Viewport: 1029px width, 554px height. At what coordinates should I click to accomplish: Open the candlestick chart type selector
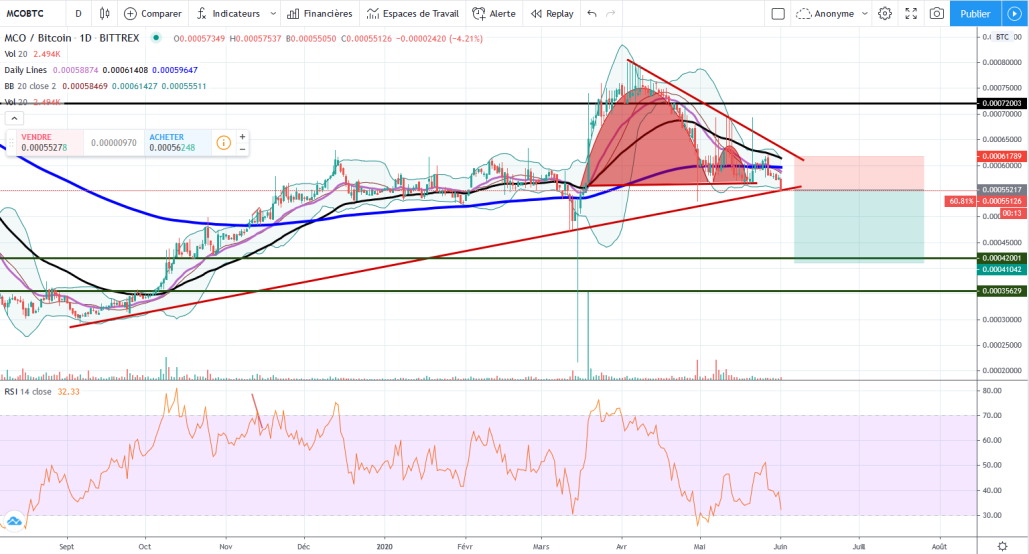[104, 13]
